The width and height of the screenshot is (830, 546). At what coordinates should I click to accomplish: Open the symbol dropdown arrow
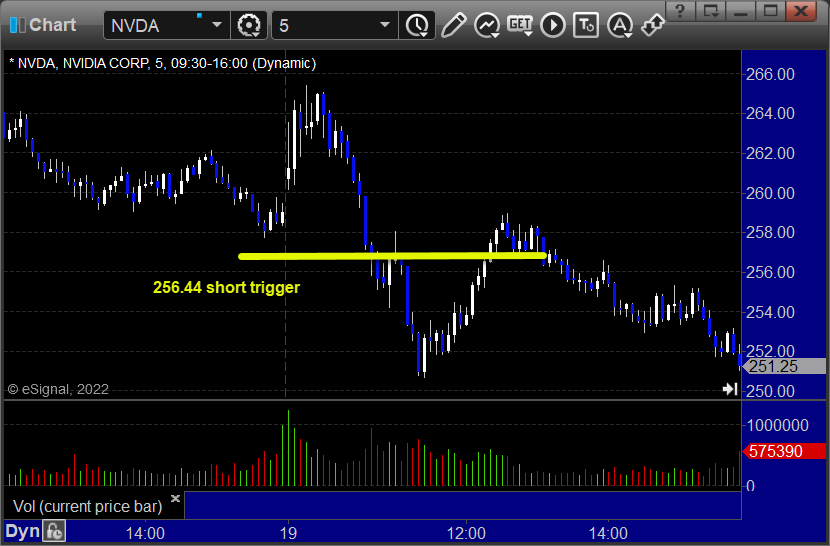tap(217, 25)
